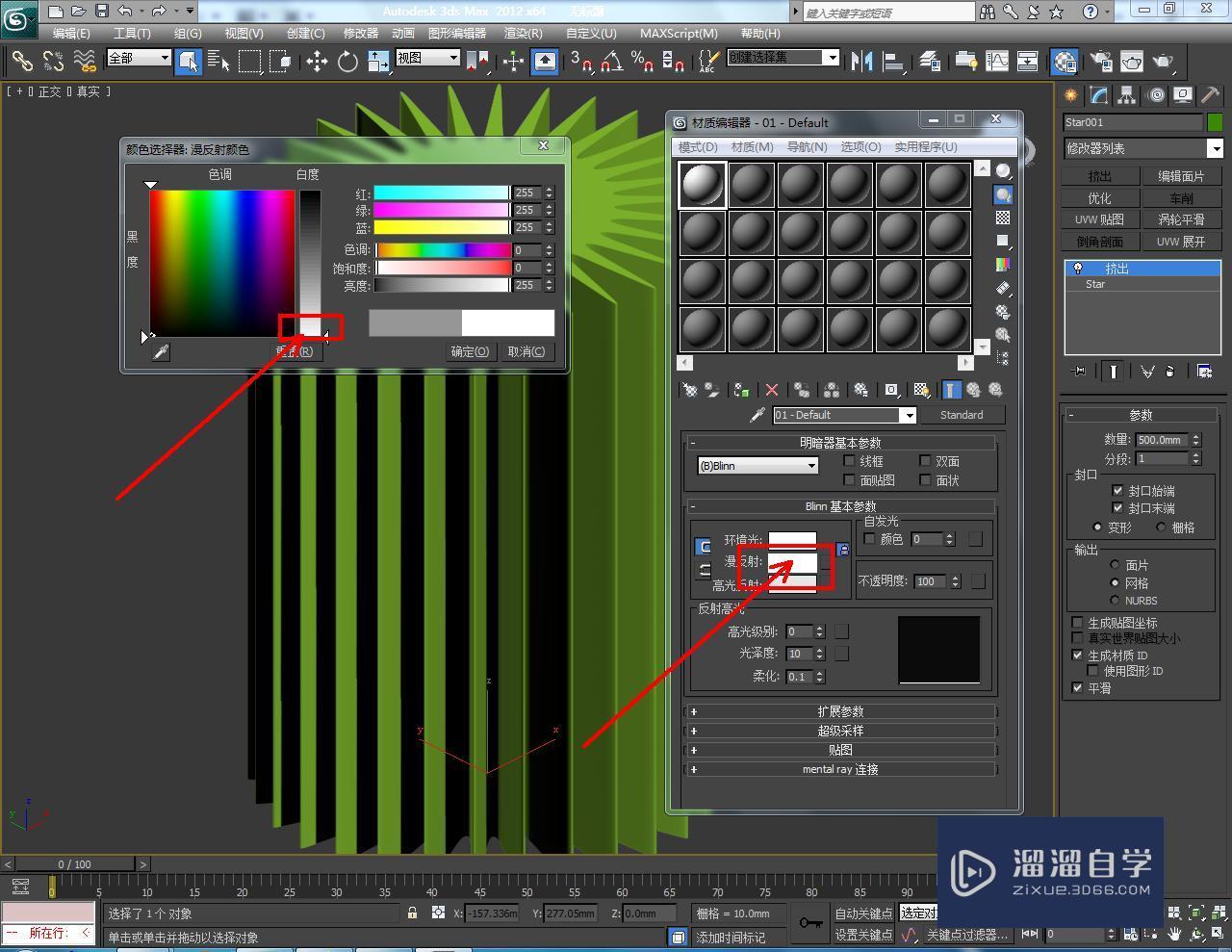Expand the 扩展参数 rollout
The image size is (1232, 952).
[840, 711]
